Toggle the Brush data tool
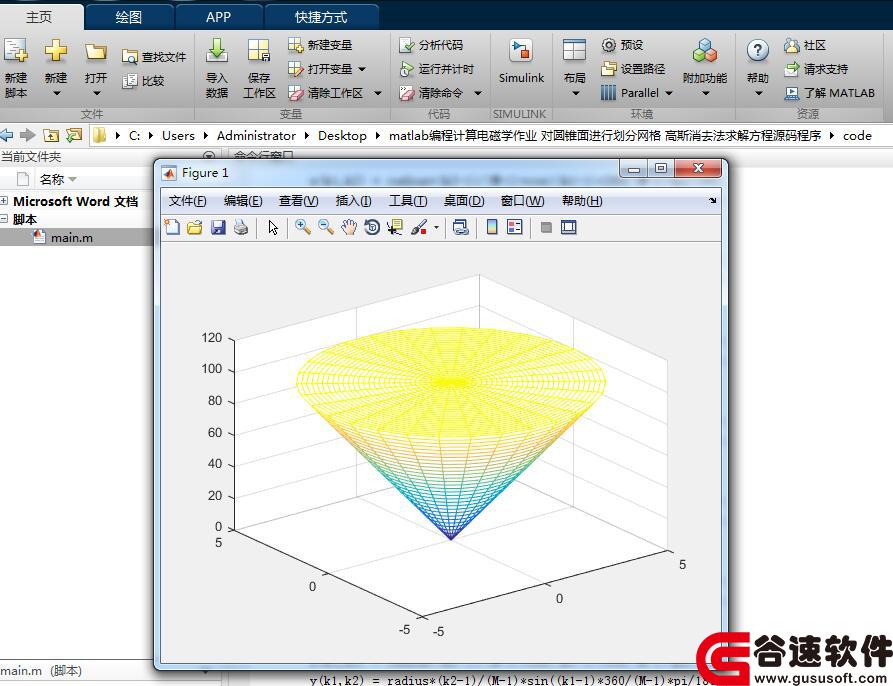Viewport: 893px width, 686px height. pyautogui.click(x=419, y=228)
